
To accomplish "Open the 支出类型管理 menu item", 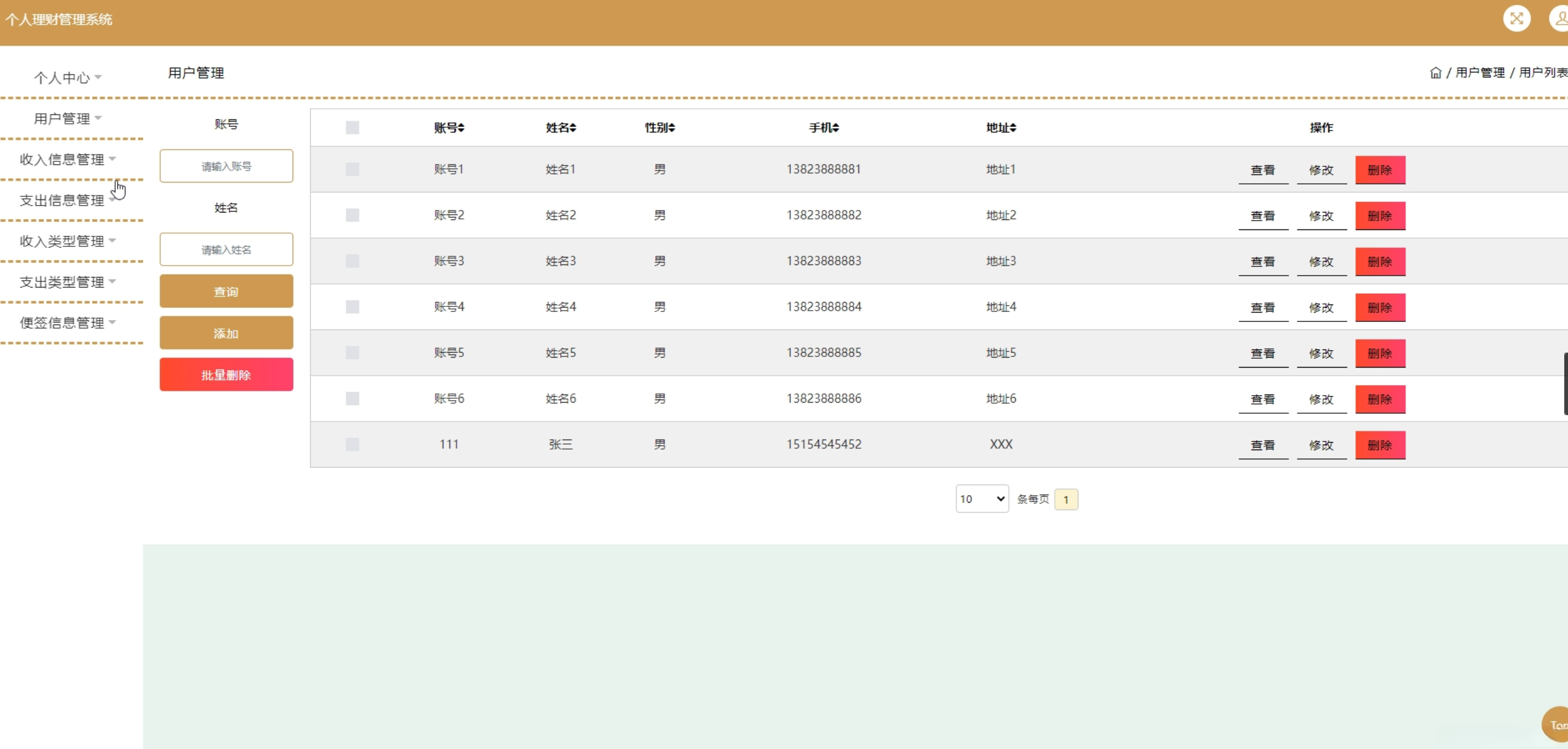I will tap(67, 282).
